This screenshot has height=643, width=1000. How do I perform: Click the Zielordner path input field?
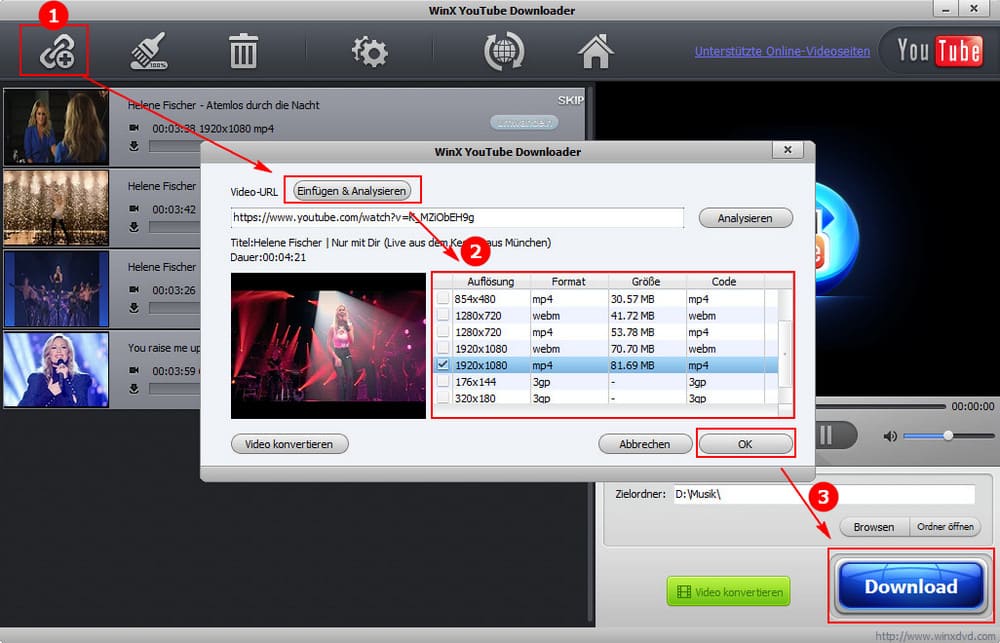pyautogui.click(x=825, y=494)
